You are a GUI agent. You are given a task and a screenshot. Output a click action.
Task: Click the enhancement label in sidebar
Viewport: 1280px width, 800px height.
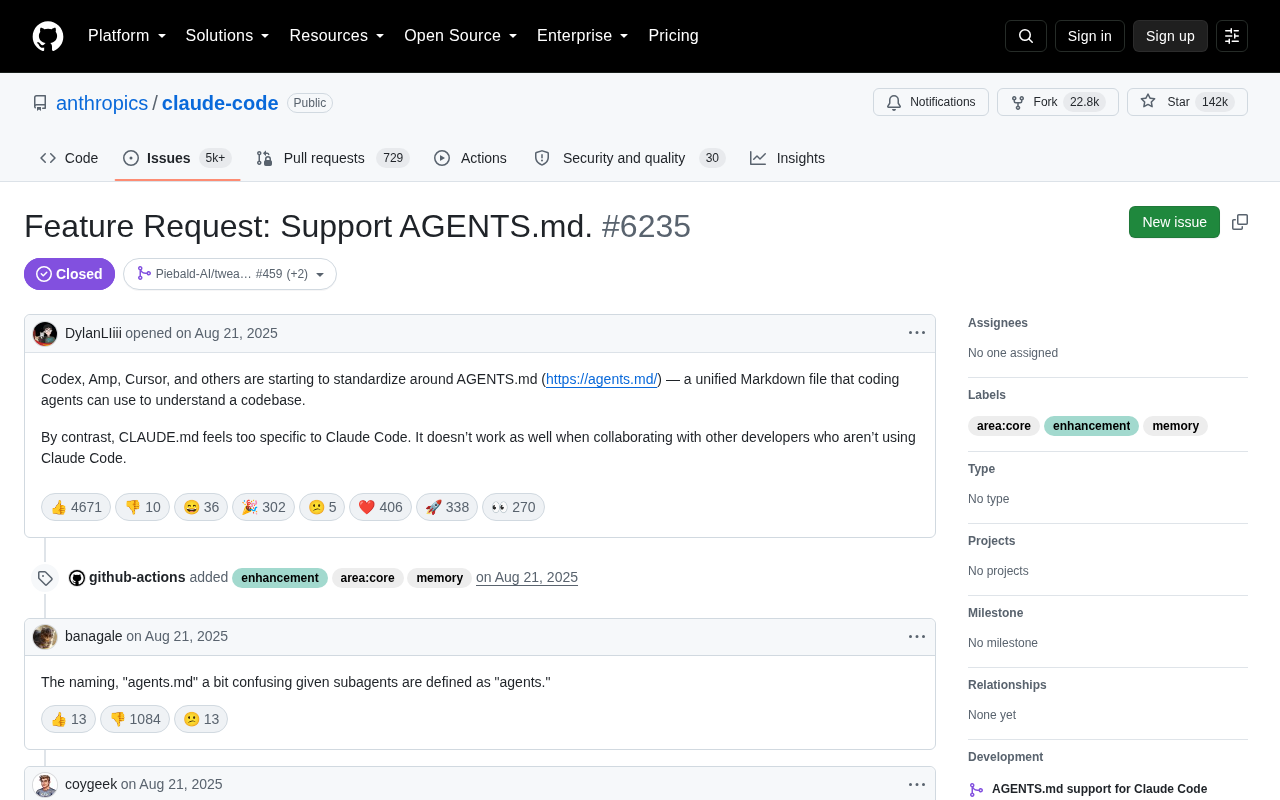(1091, 426)
